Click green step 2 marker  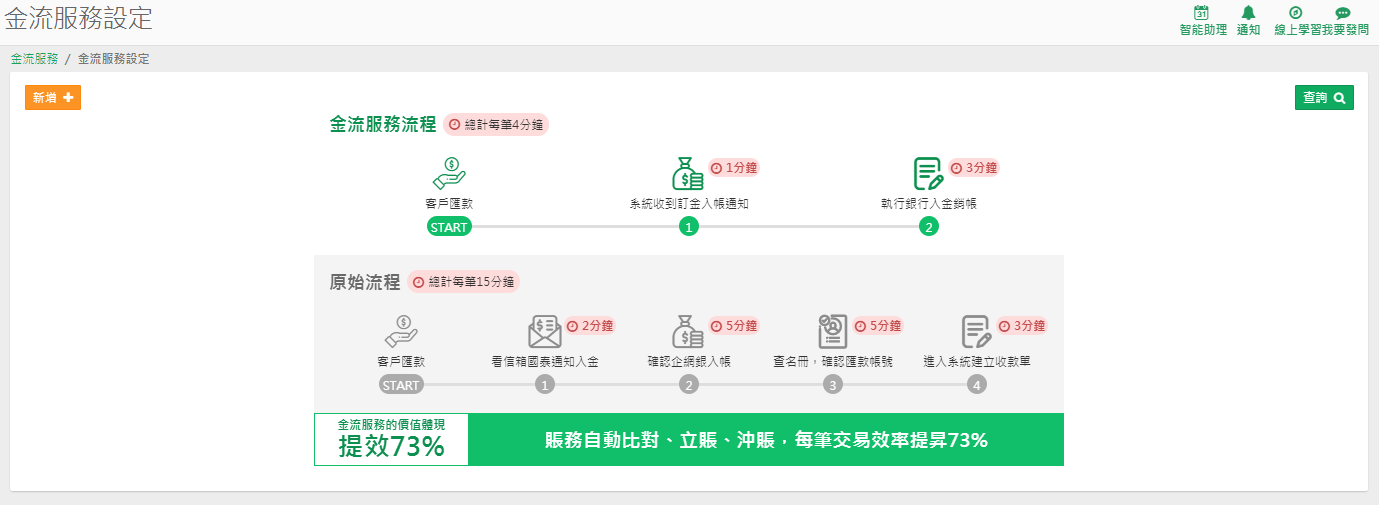tap(929, 227)
